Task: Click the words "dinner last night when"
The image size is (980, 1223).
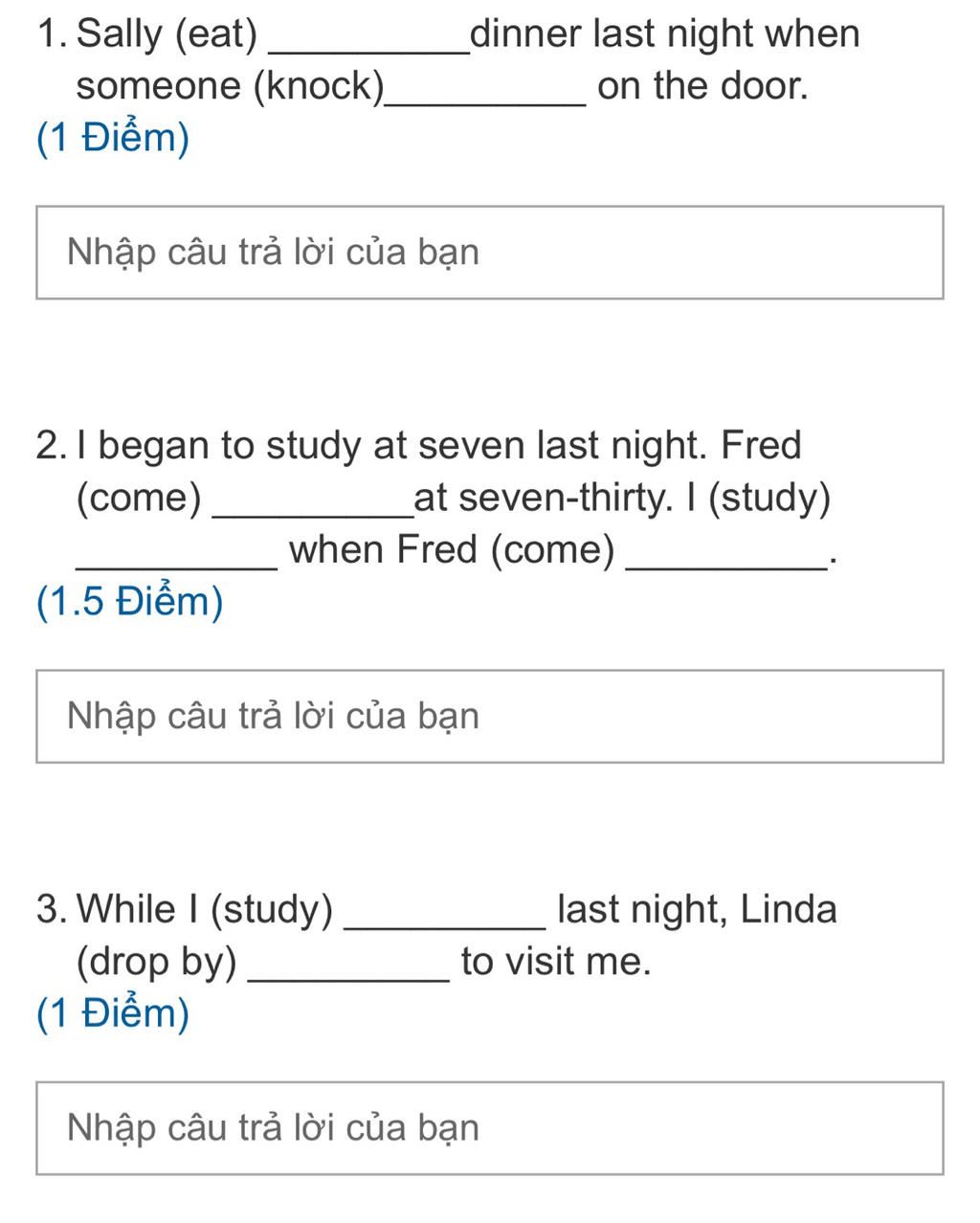Action: 665,35
